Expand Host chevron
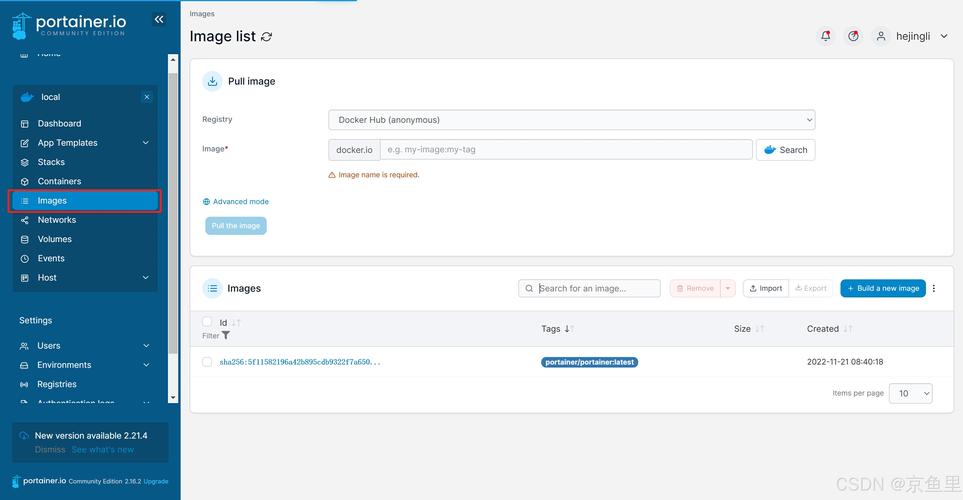 point(146,278)
